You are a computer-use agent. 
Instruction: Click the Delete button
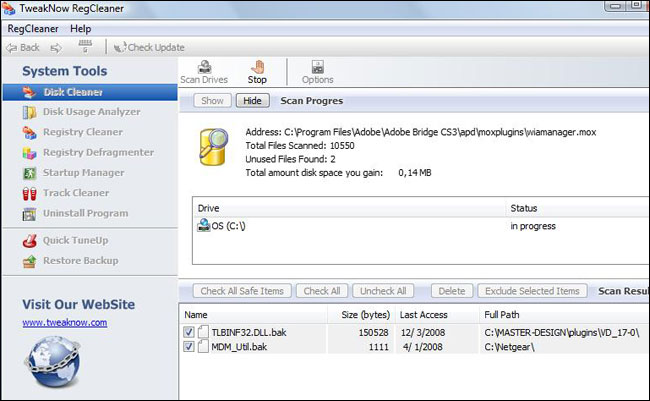pyautogui.click(x=452, y=291)
